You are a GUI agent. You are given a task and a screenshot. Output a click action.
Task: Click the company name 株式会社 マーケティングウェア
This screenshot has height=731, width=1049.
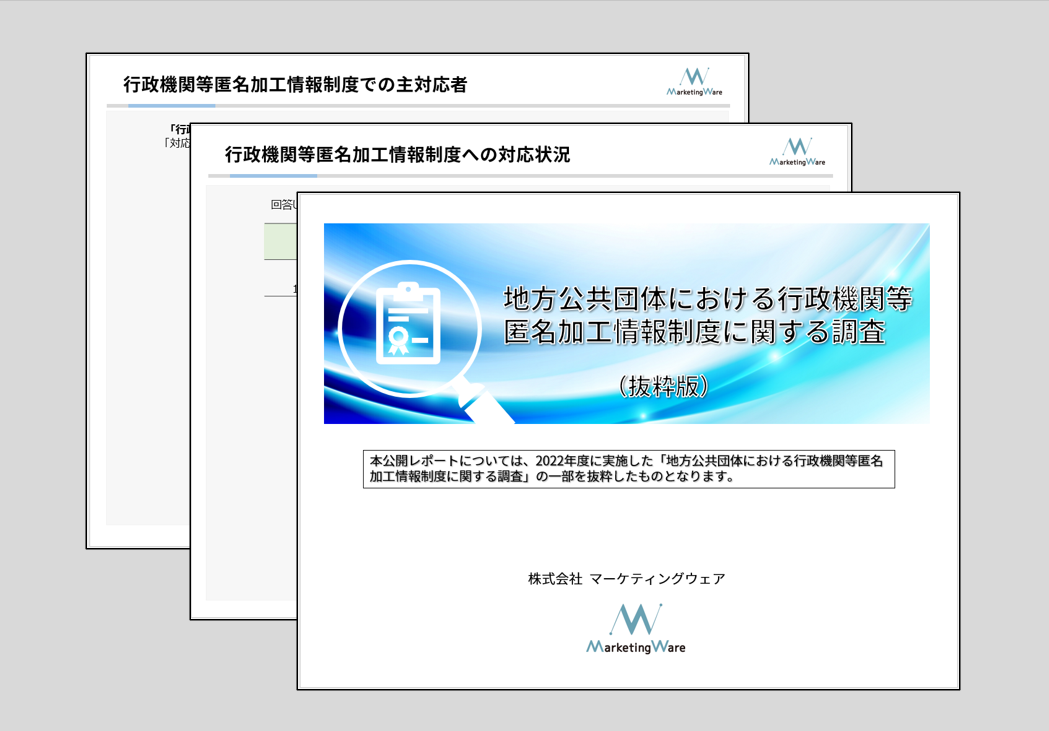pyautogui.click(x=627, y=579)
